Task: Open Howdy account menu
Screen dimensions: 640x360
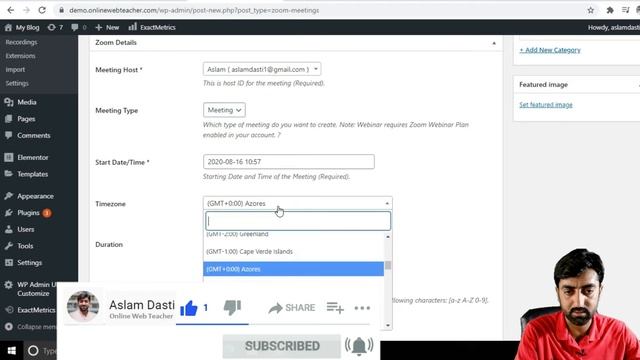Action: (x=613, y=27)
